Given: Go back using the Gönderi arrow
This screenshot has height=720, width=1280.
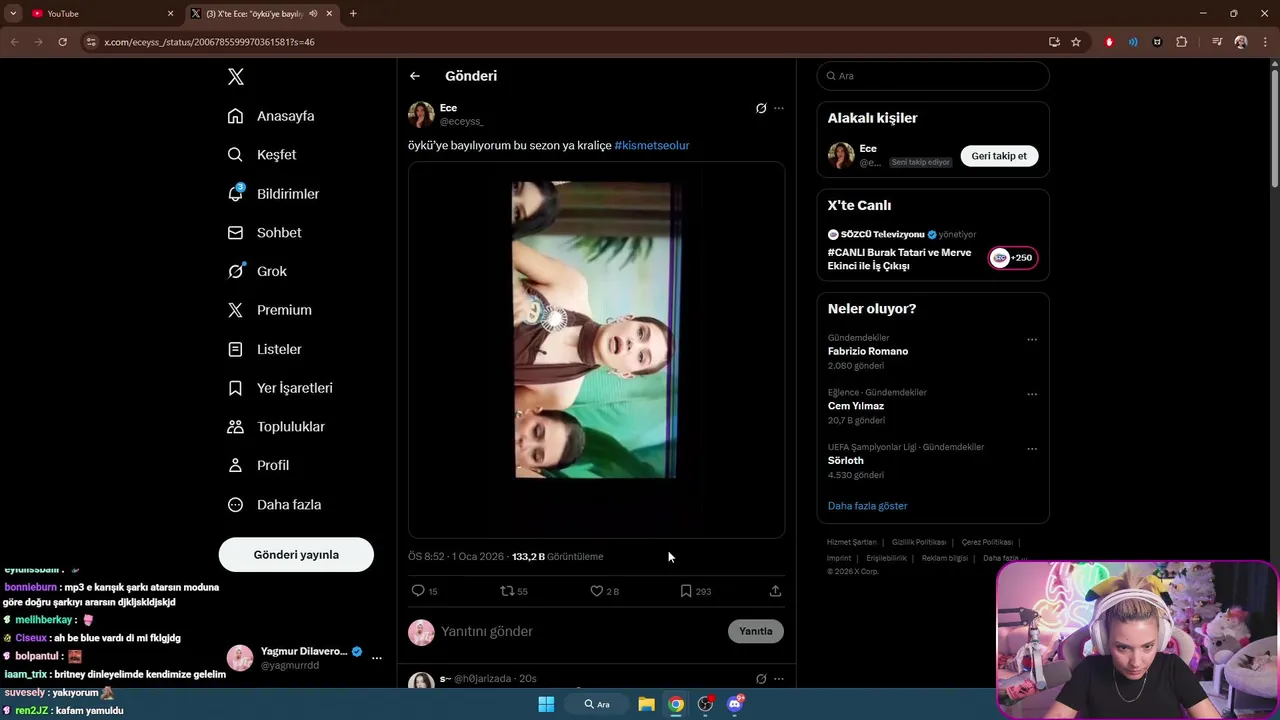Looking at the screenshot, I should pos(415,76).
